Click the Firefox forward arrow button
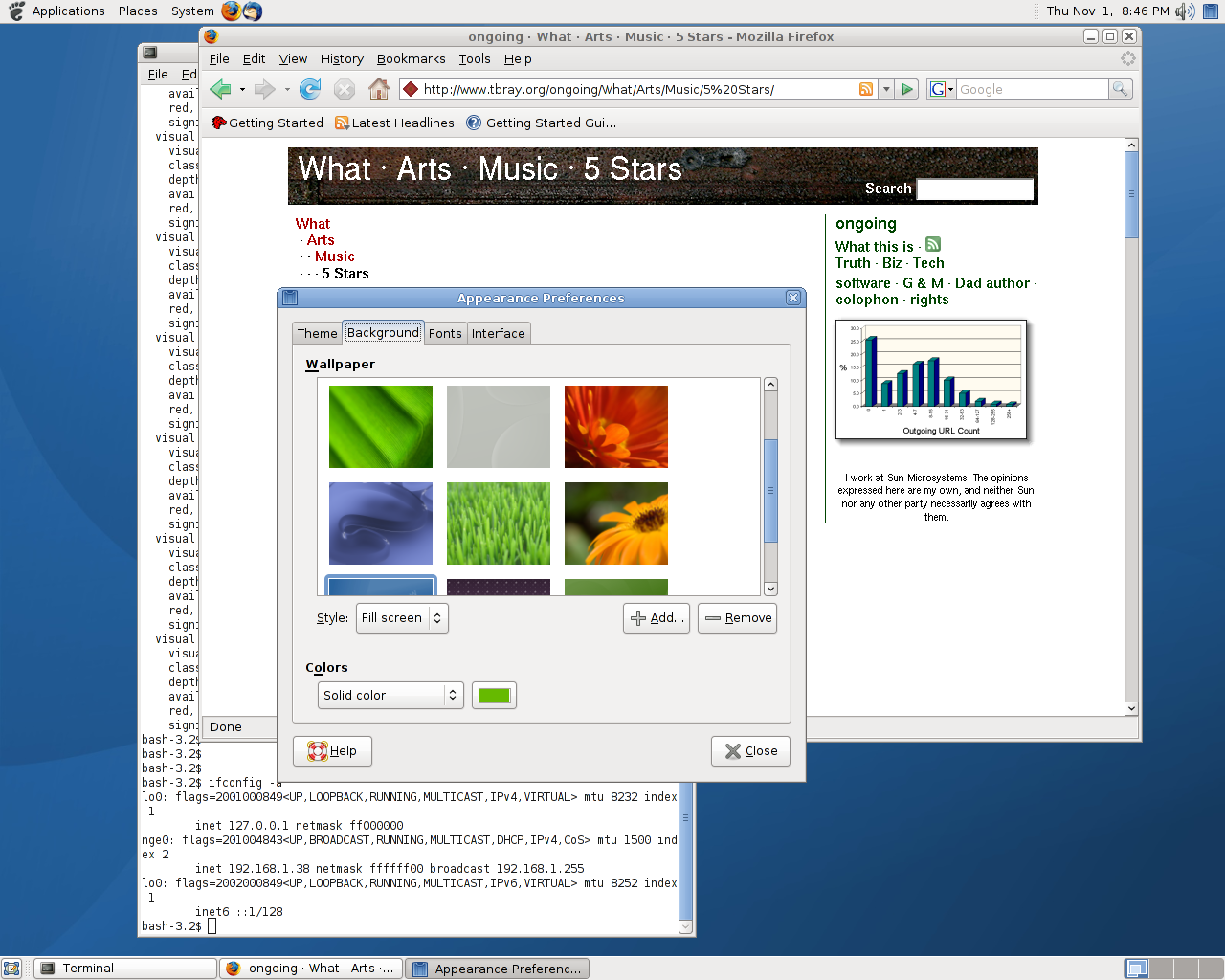The height and width of the screenshot is (980, 1225). tap(264, 89)
